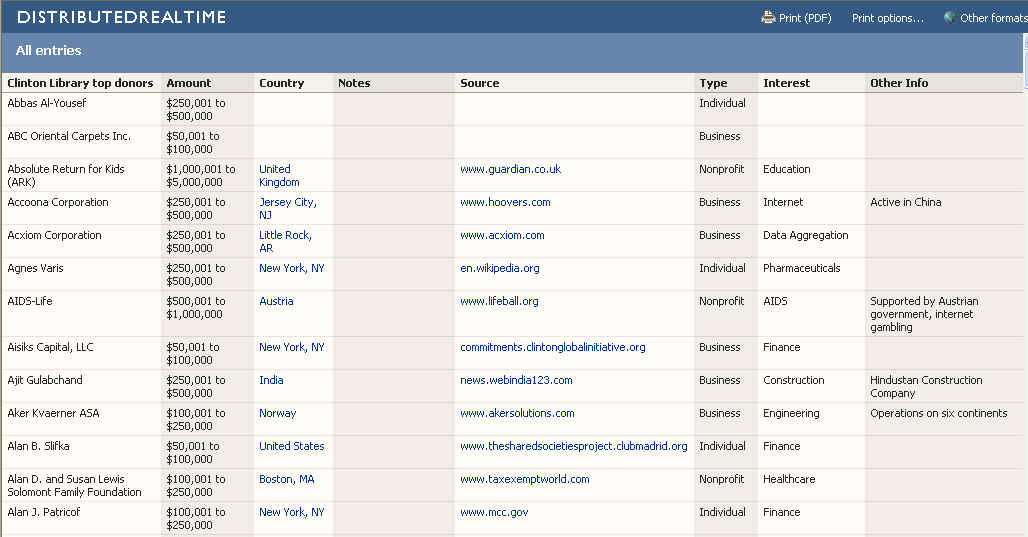Open the Other formats menu
Image resolution: width=1028 pixels, height=537 pixels.
tap(992, 18)
